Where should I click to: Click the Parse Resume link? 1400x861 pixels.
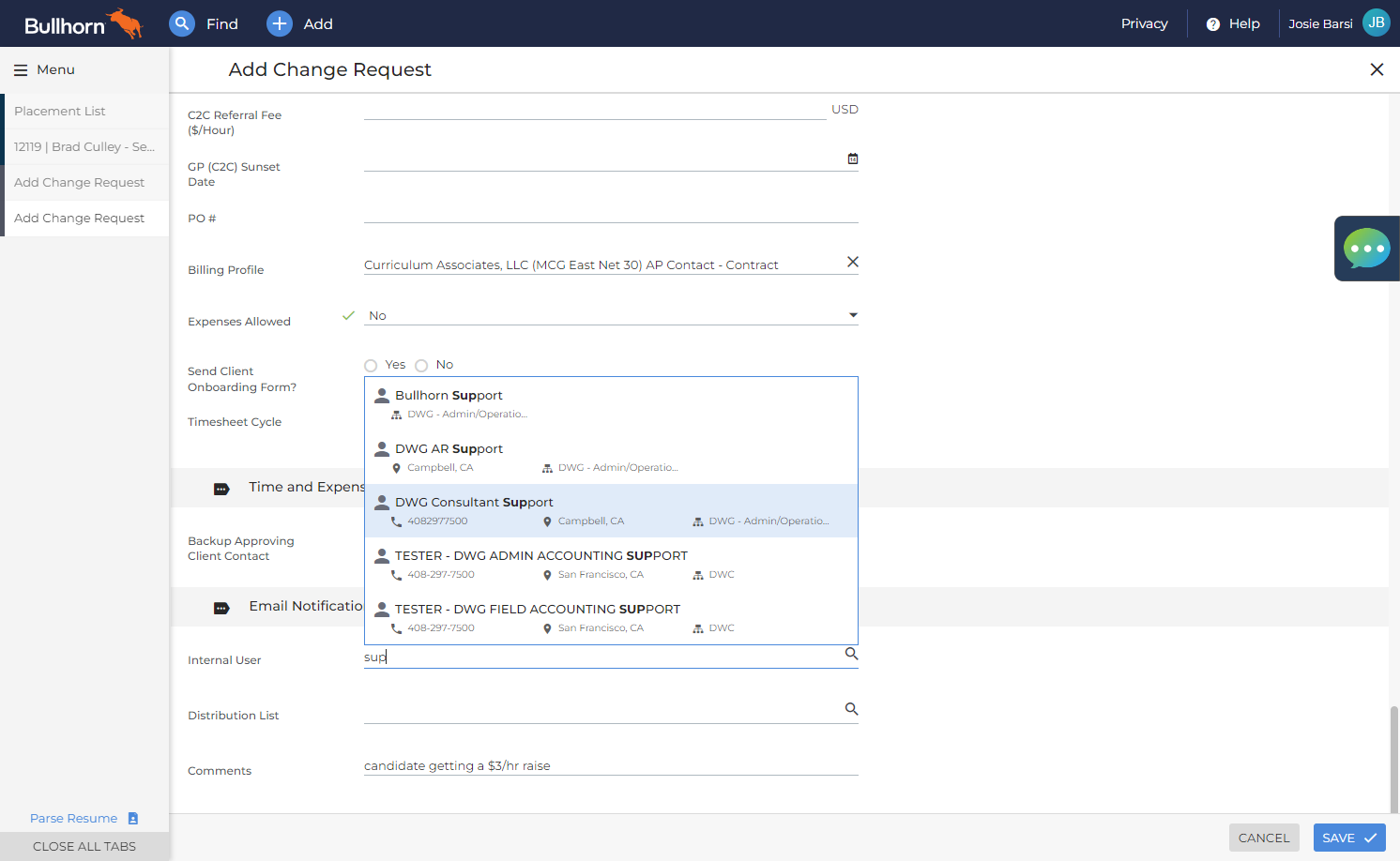coord(74,819)
